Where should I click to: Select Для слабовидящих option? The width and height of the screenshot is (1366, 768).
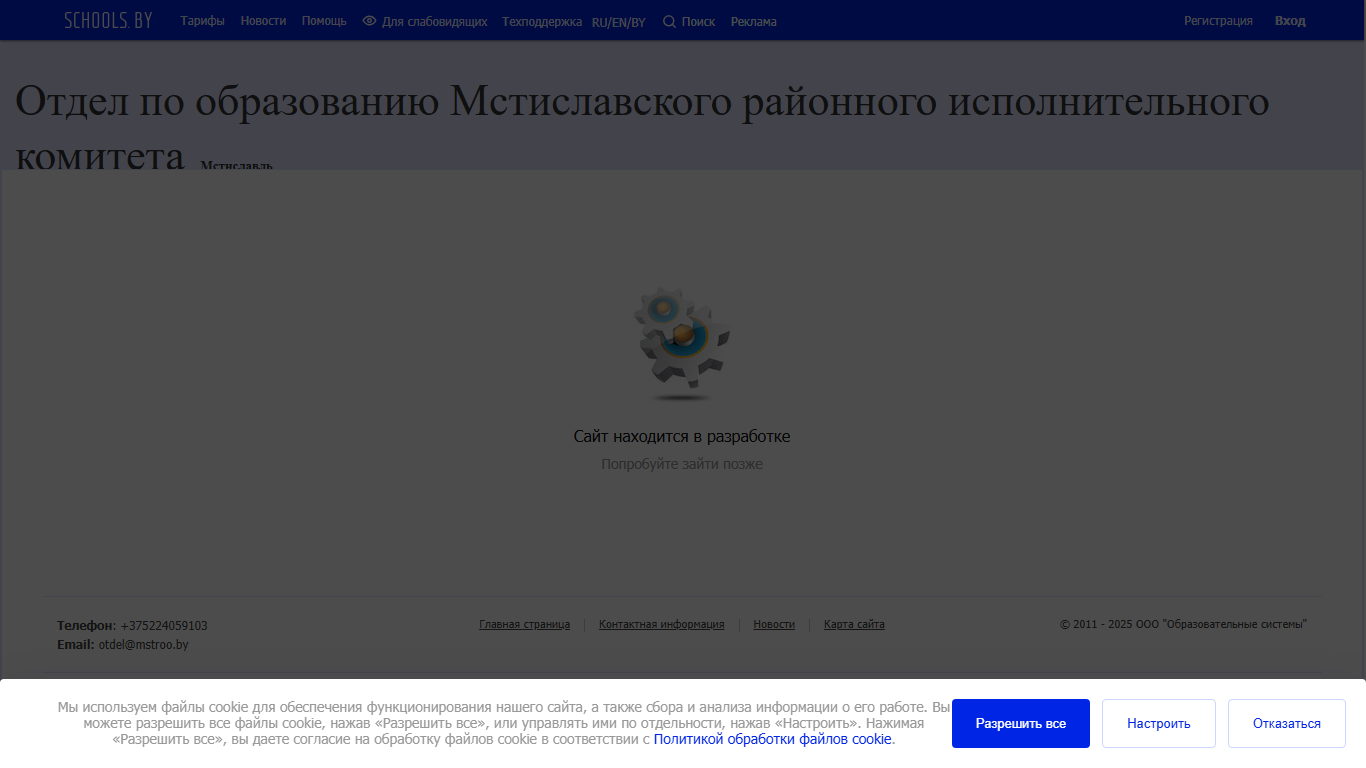[x=434, y=21]
